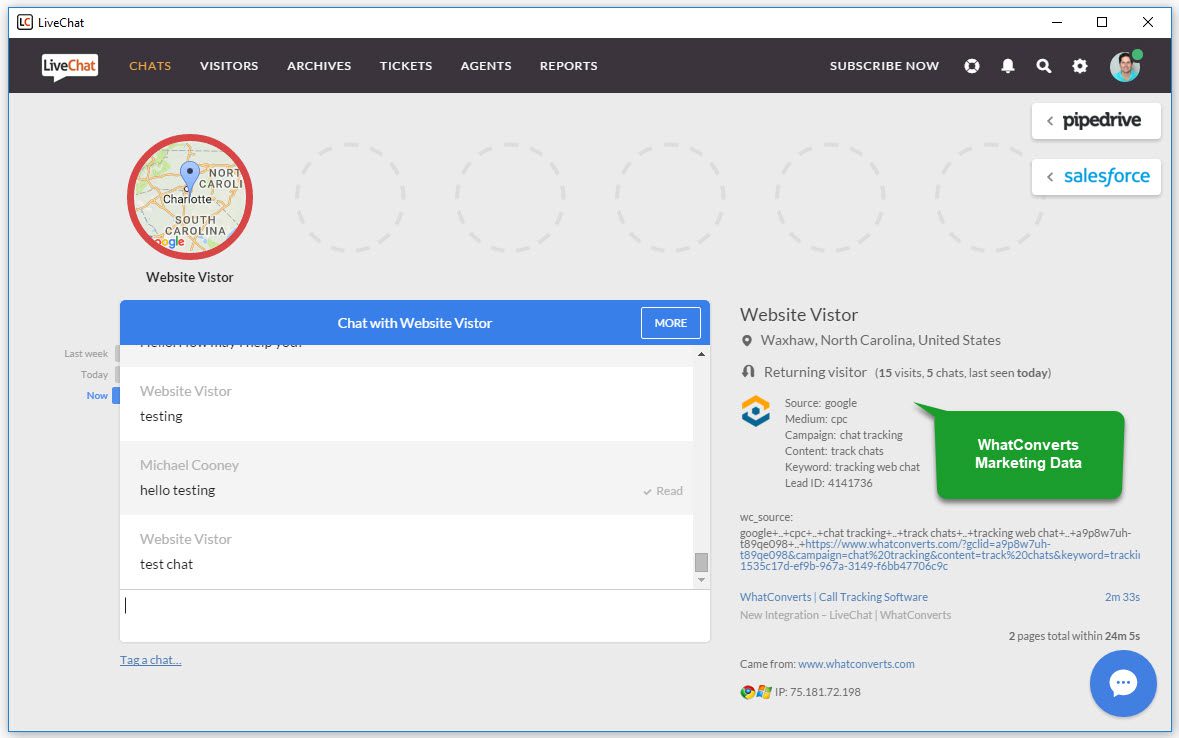Click the IP: 75.181.72.198 text
Screen dimensions: 1179x738
click(818, 692)
